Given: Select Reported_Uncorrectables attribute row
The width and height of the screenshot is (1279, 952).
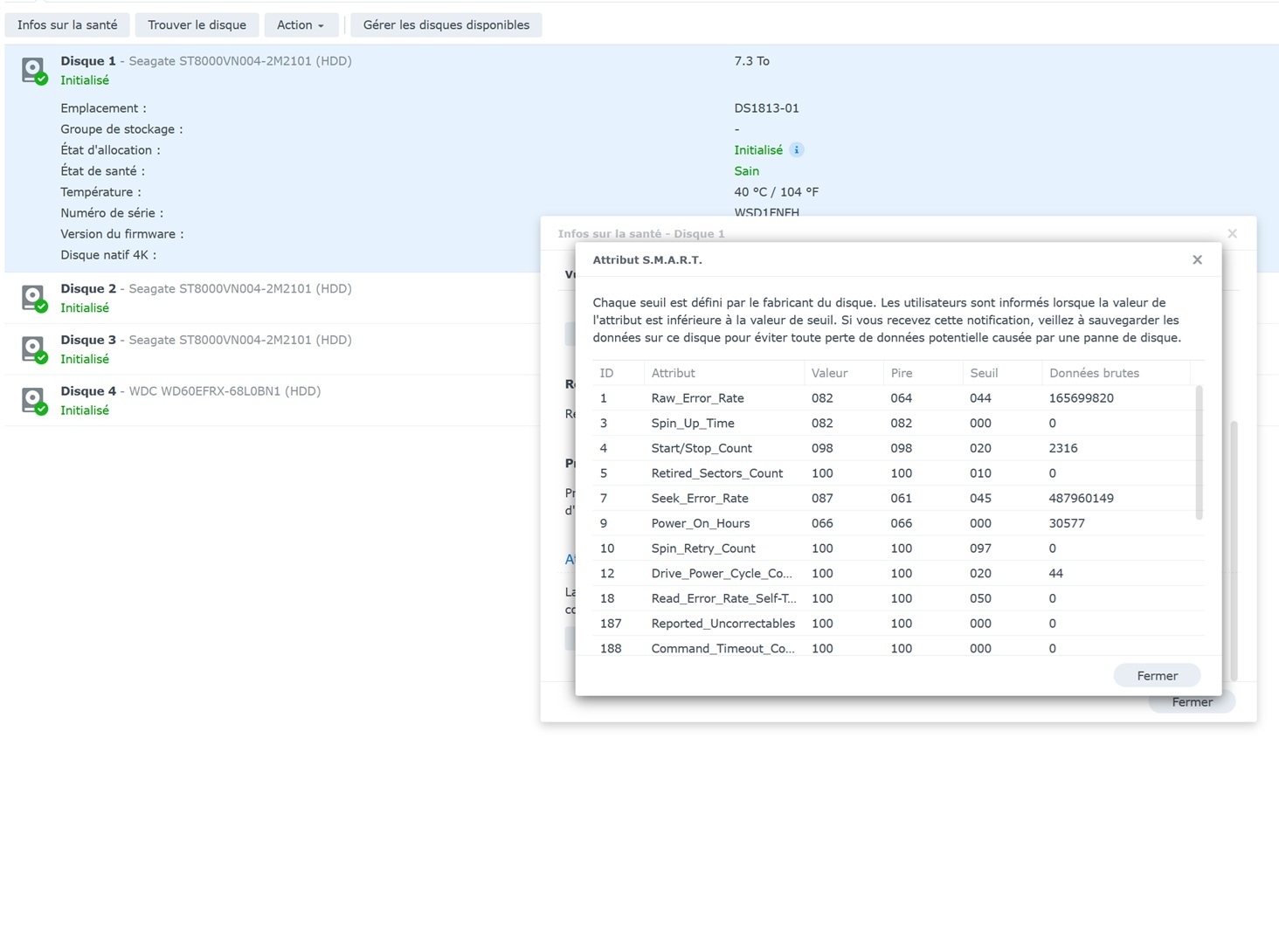Looking at the screenshot, I should tap(893, 624).
